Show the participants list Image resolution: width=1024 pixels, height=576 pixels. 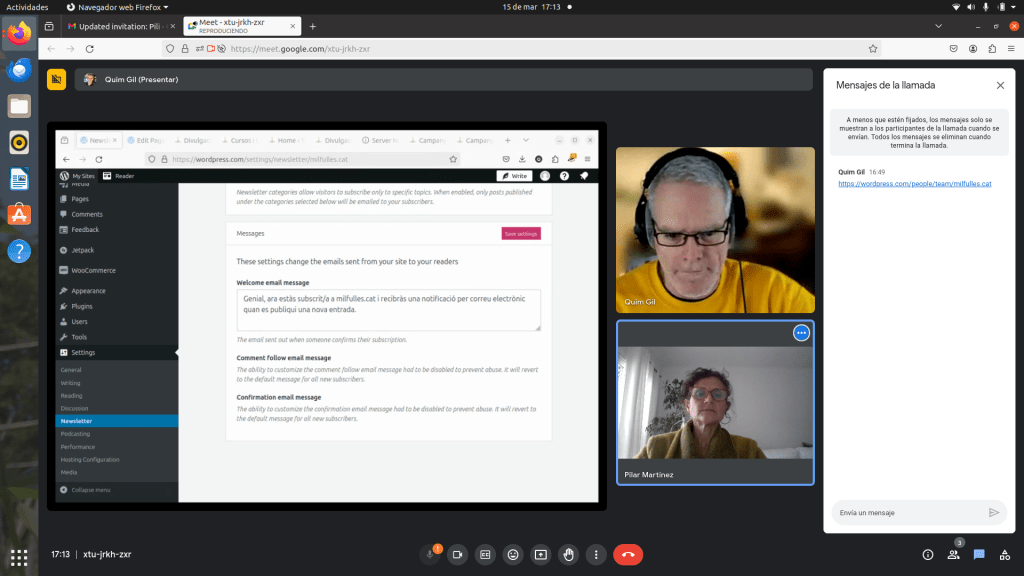click(954, 554)
